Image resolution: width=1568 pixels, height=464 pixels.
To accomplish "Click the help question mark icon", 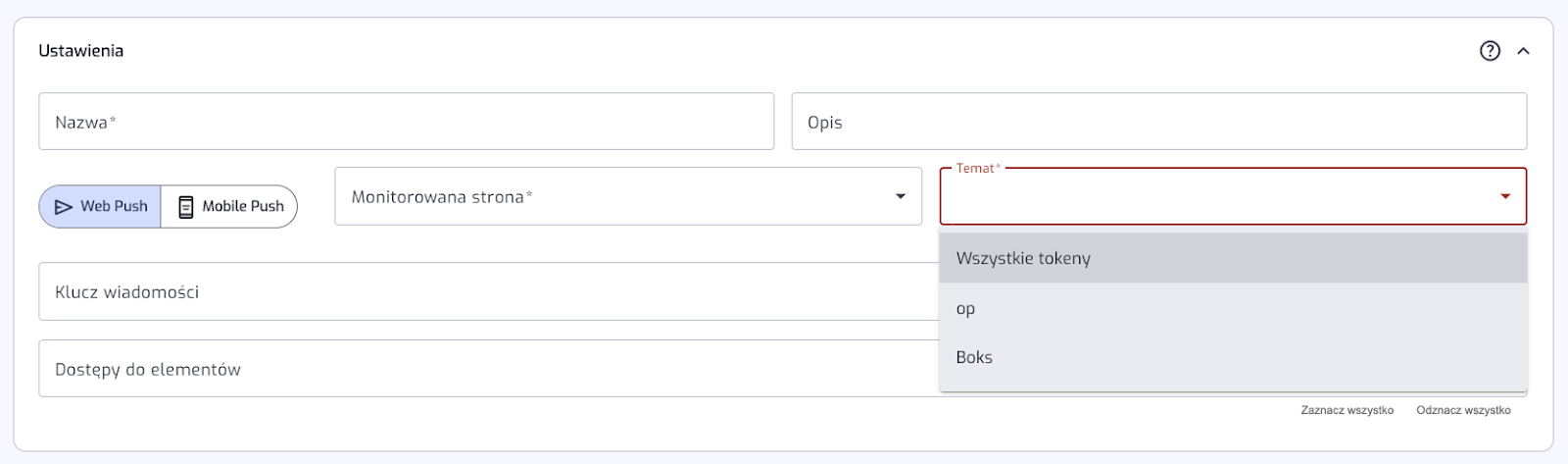I will [x=1490, y=51].
